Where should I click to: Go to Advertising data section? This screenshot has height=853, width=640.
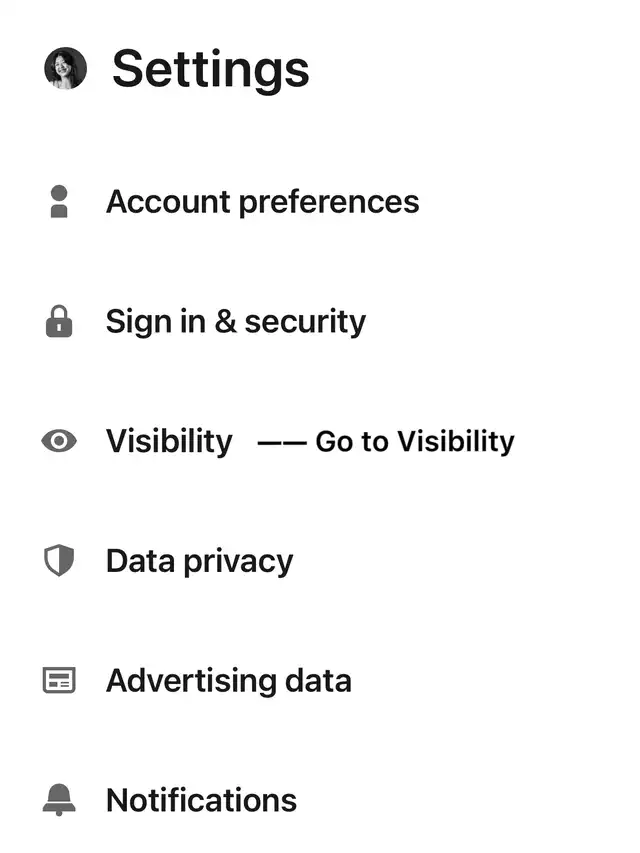click(x=229, y=681)
